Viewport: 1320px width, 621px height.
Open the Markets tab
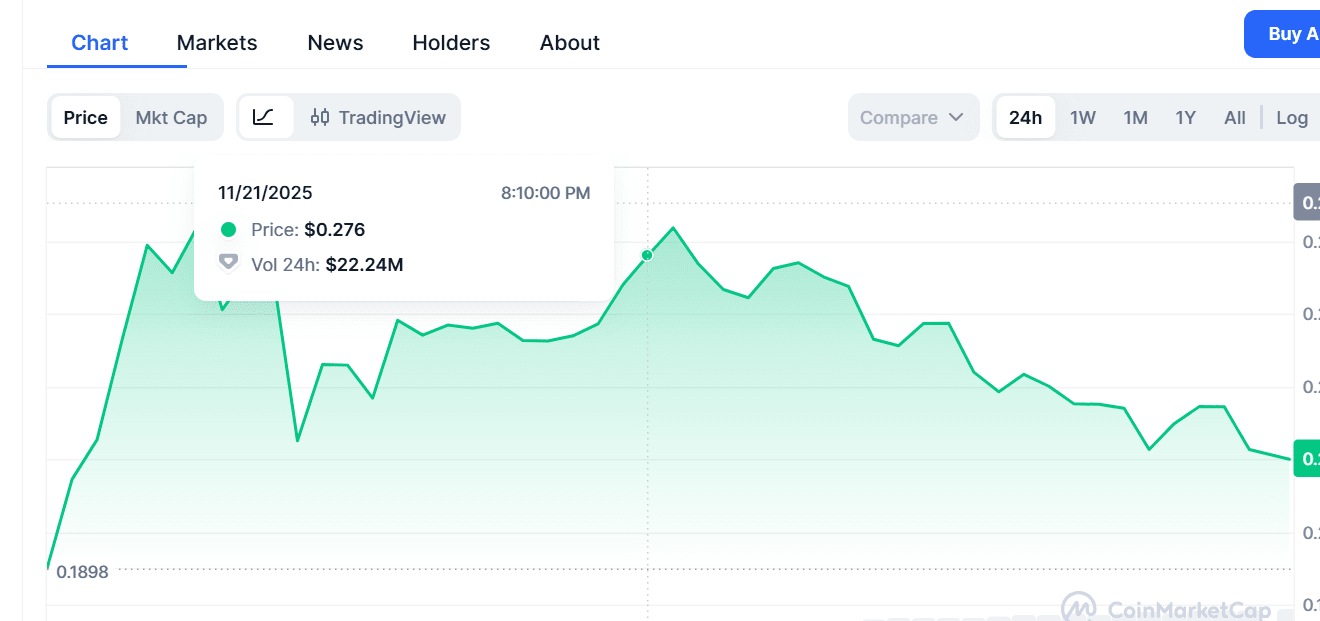[217, 43]
